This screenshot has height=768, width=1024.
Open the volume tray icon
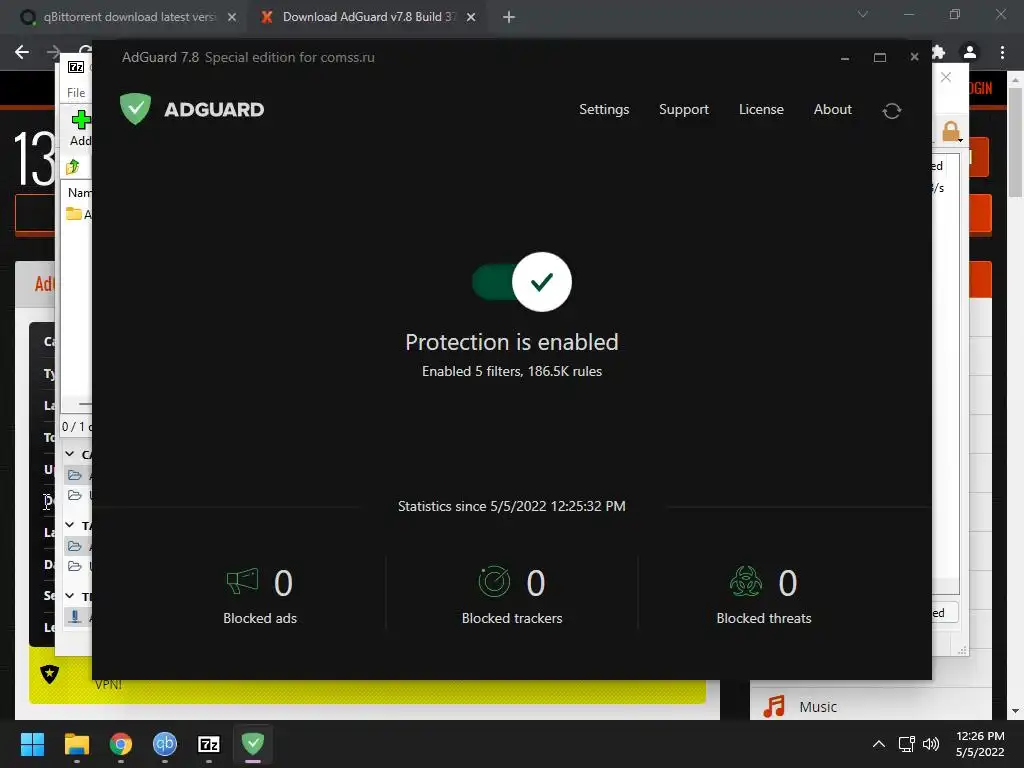click(931, 744)
